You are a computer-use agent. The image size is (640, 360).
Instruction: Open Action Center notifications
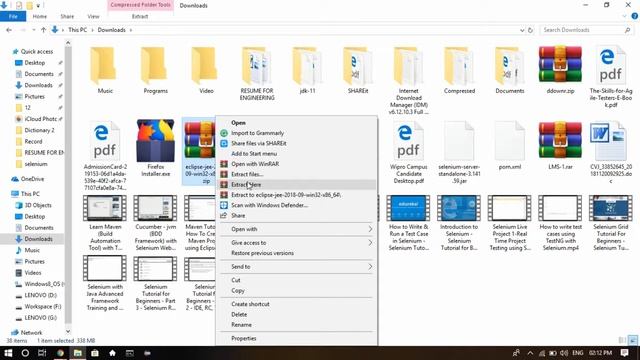(x=624, y=353)
